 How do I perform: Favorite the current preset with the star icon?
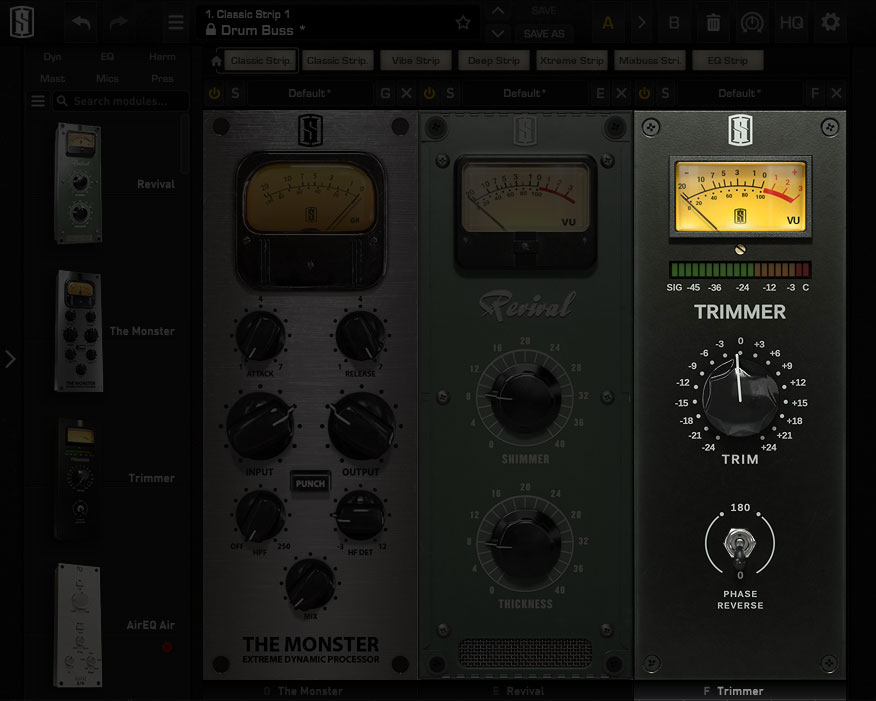pos(463,21)
